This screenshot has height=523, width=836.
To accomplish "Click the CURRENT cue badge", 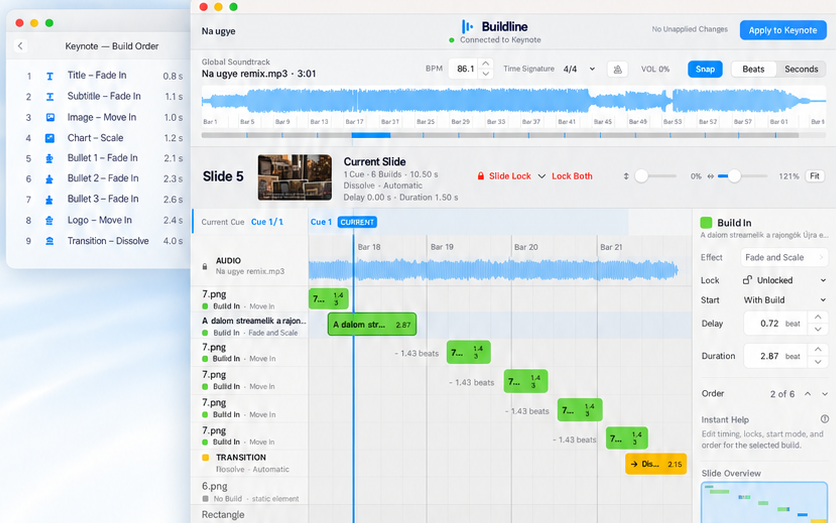I will click(x=357, y=222).
